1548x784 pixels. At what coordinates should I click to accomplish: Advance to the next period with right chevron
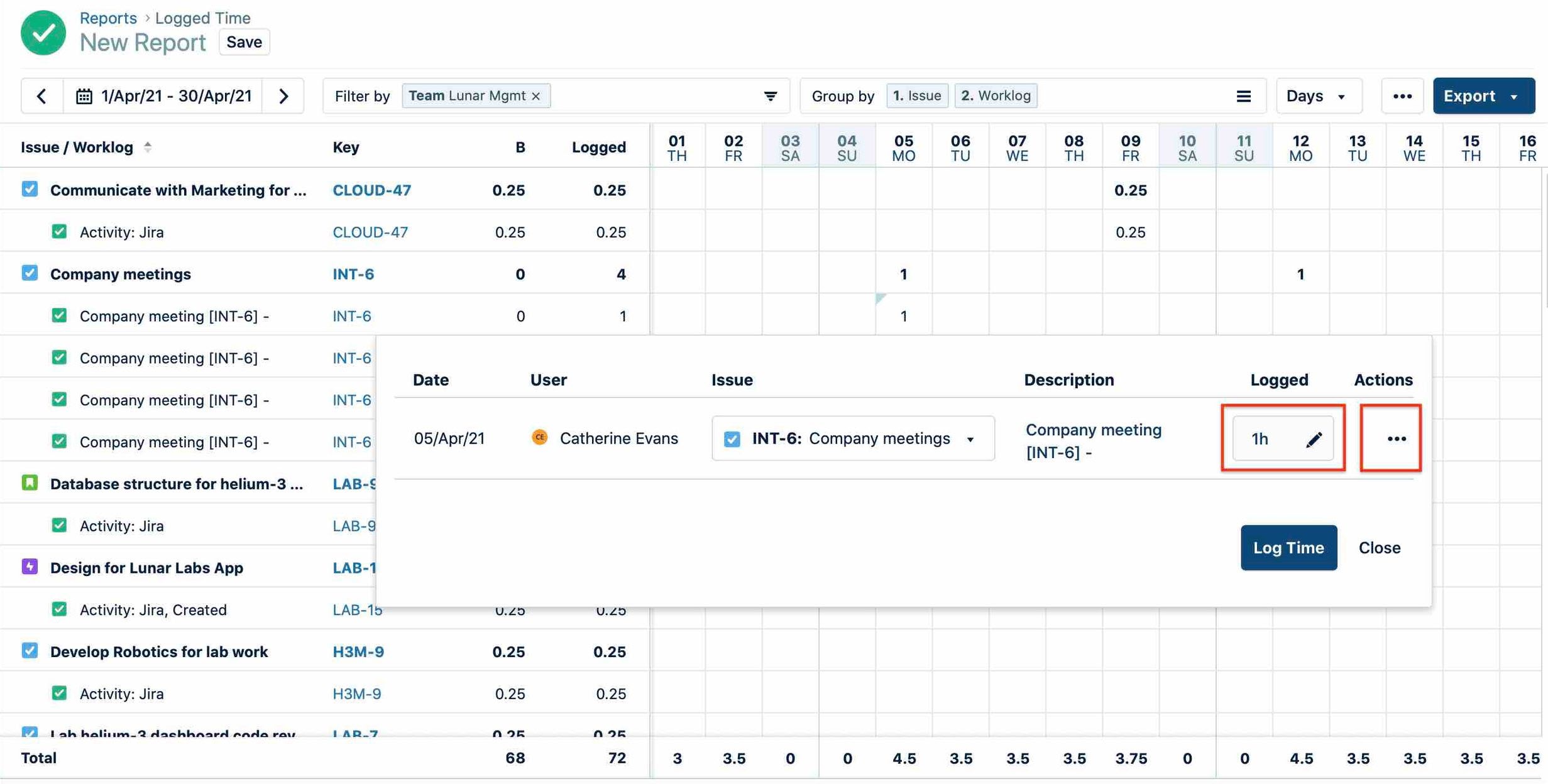tap(283, 95)
